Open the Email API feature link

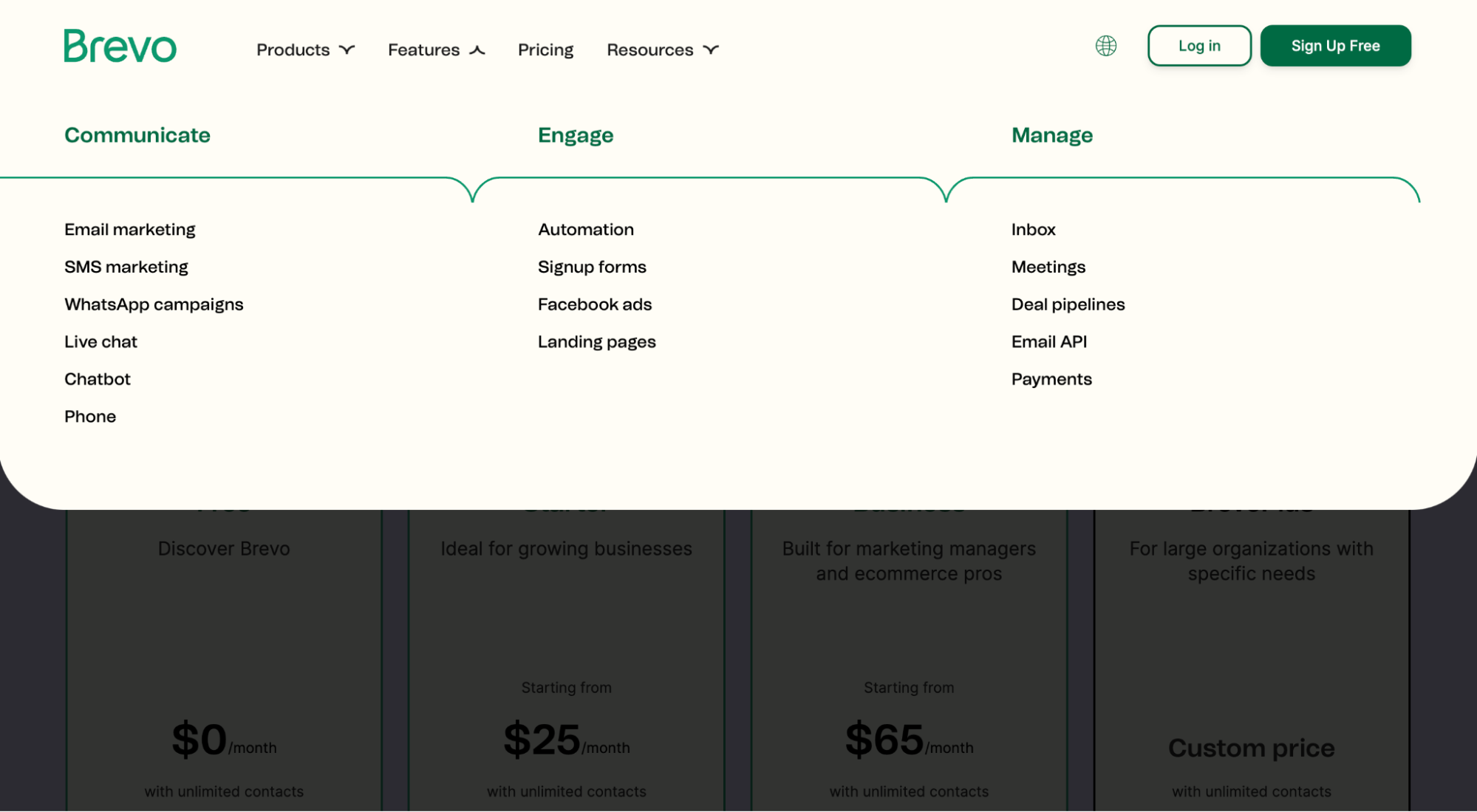point(1048,342)
